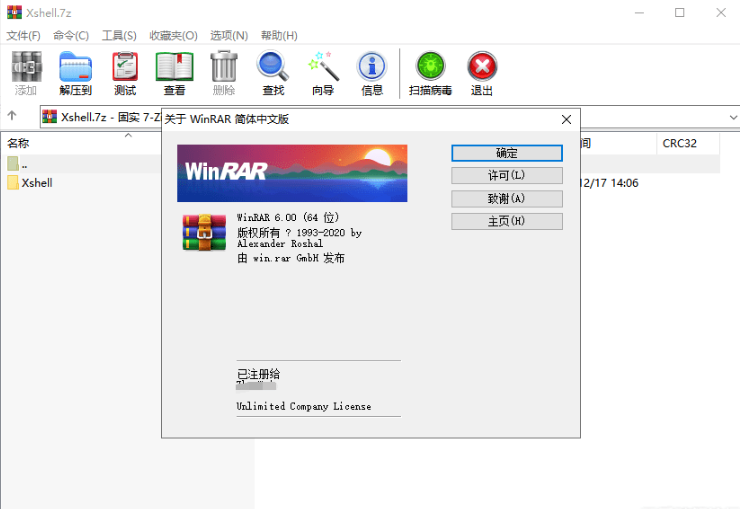The image size is (740, 509).
Task: Click '由 win.rar GmbH 发布' text
Action: (x=291, y=258)
